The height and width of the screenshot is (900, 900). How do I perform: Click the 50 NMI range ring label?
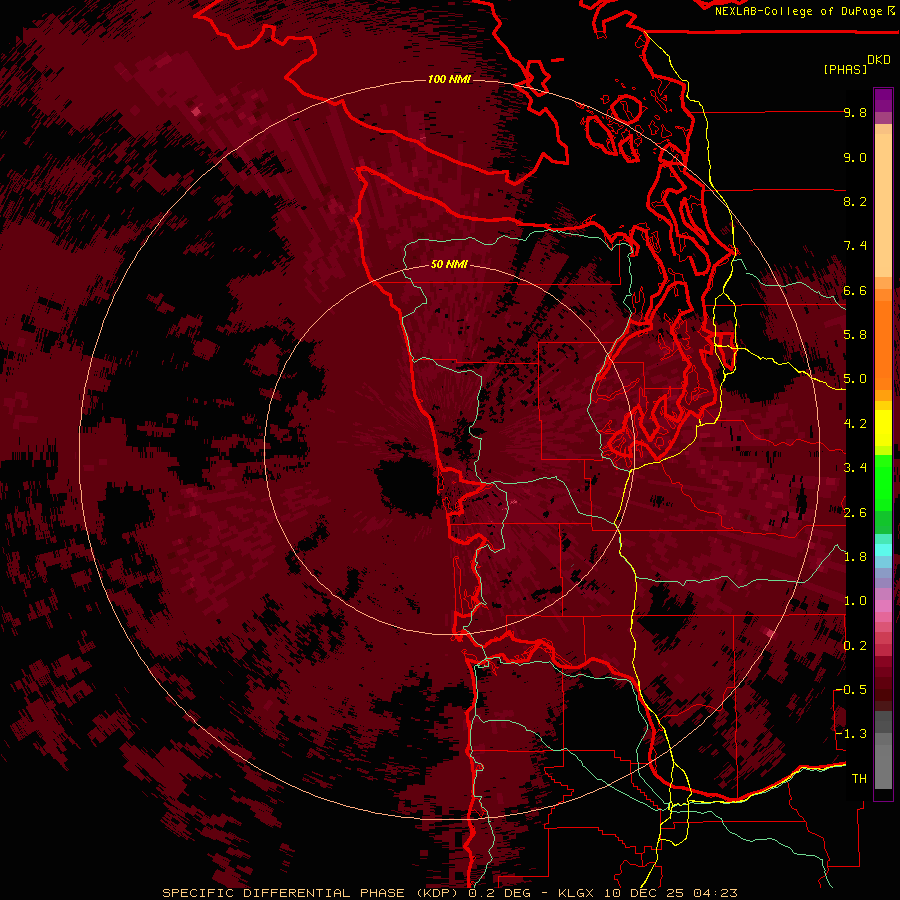click(x=449, y=264)
